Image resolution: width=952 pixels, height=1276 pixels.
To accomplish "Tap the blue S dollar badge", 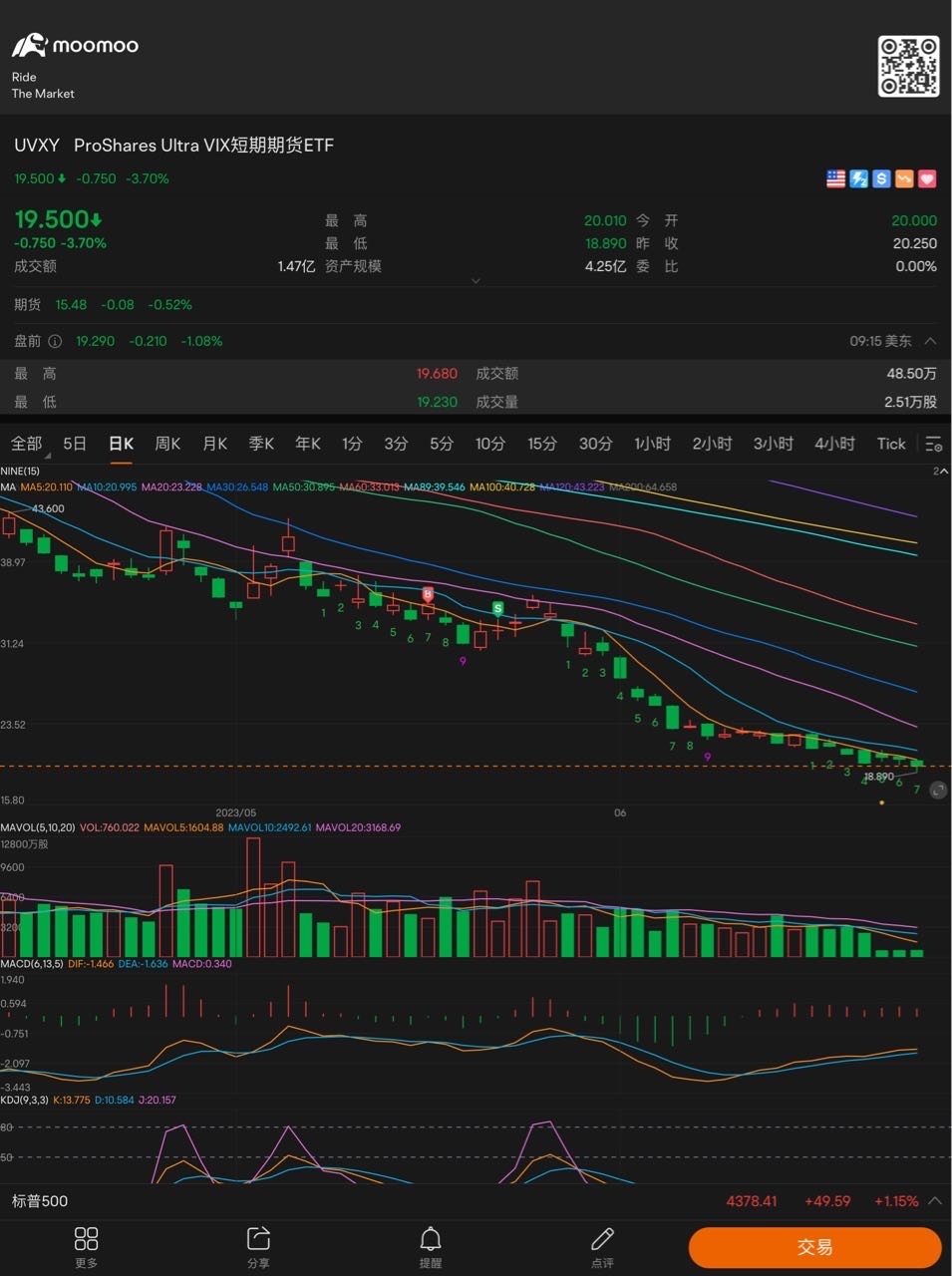I will (881, 178).
